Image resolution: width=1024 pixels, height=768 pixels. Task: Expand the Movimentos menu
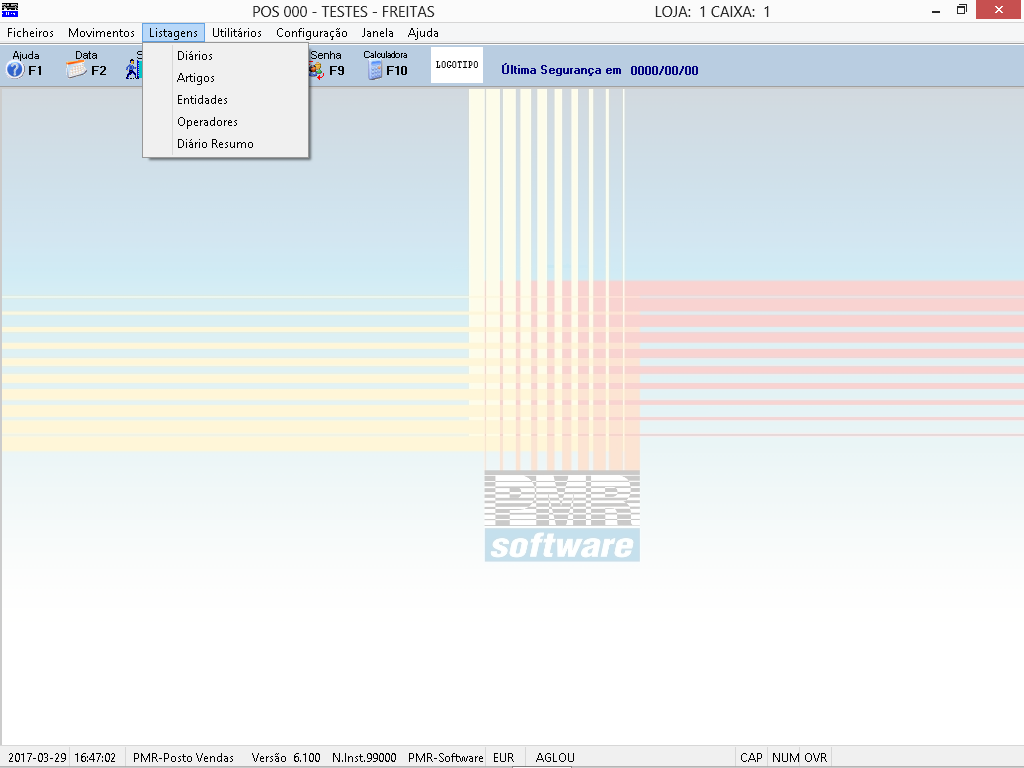point(101,33)
